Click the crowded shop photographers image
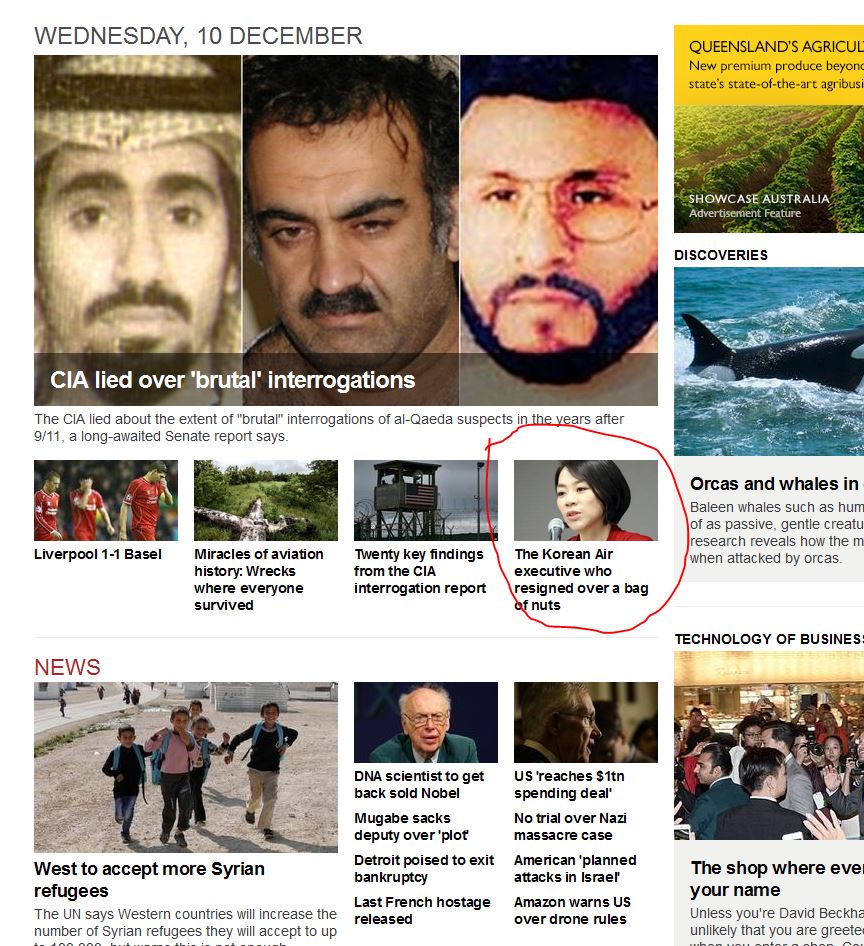The width and height of the screenshot is (864, 946). (x=769, y=746)
